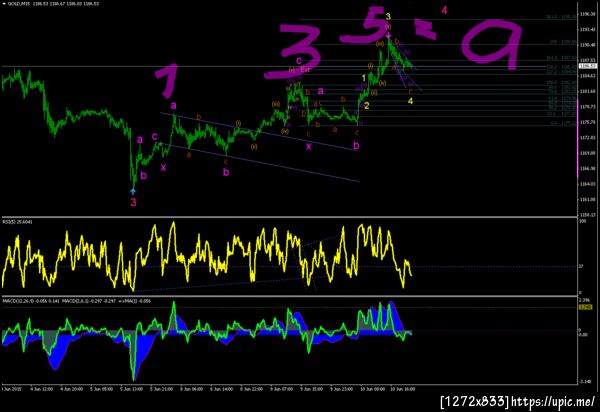Select the small pink wave label 4 at the top right

click(x=444, y=10)
